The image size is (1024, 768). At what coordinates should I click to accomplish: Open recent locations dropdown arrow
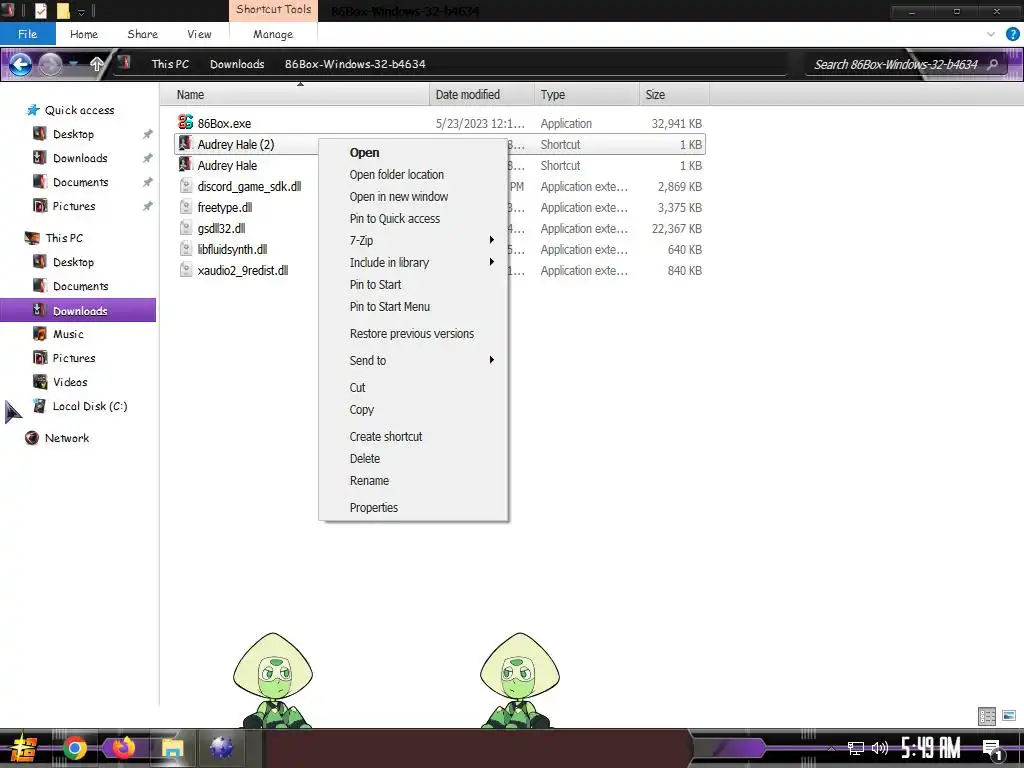click(x=74, y=64)
